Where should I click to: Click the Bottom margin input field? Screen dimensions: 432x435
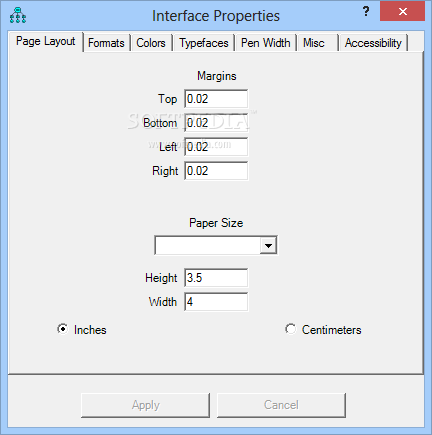point(216,123)
